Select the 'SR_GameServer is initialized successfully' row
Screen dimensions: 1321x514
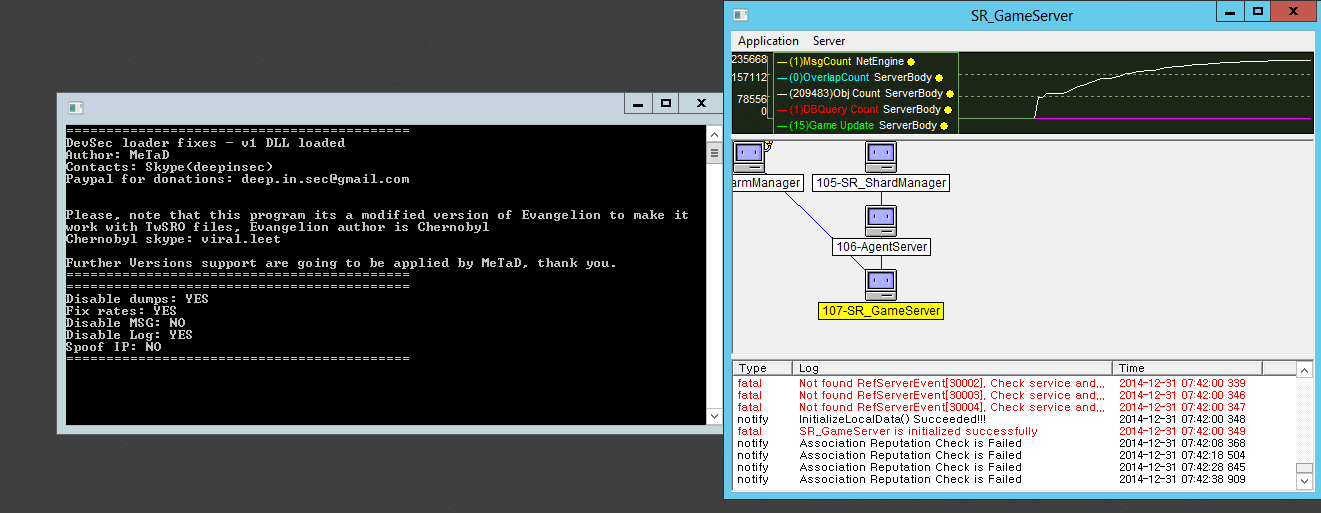[1014, 431]
